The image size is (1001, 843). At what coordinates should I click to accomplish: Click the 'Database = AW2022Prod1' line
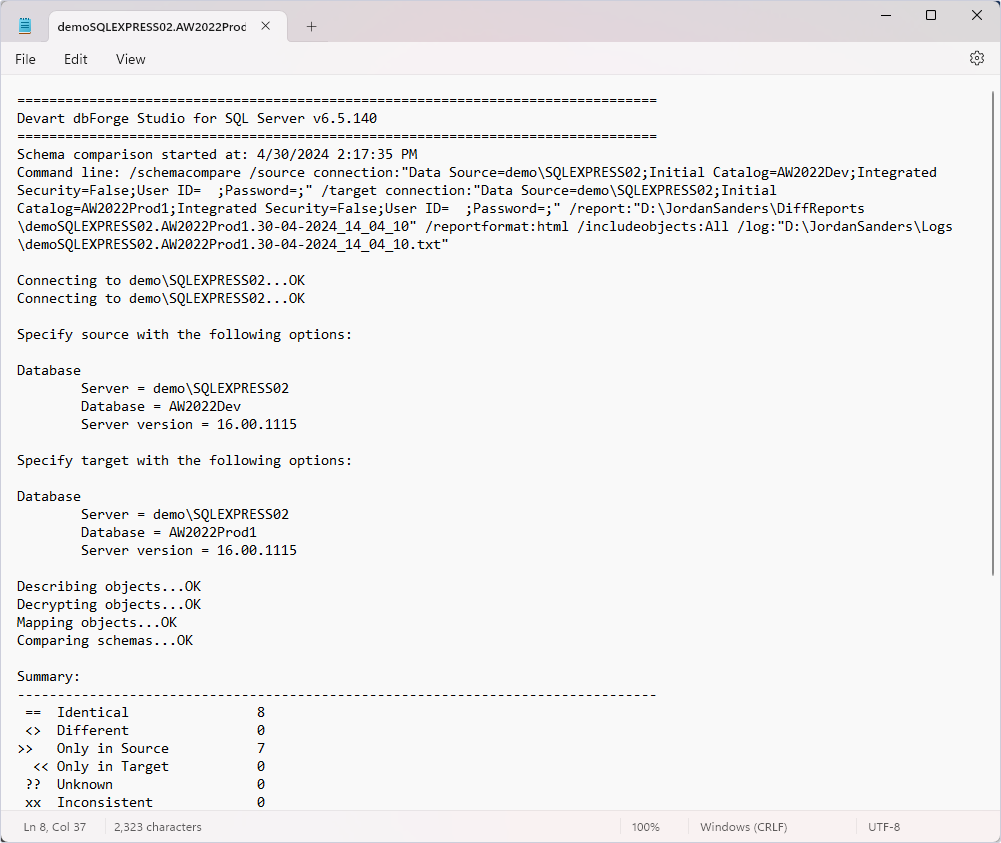click(169, 532)
